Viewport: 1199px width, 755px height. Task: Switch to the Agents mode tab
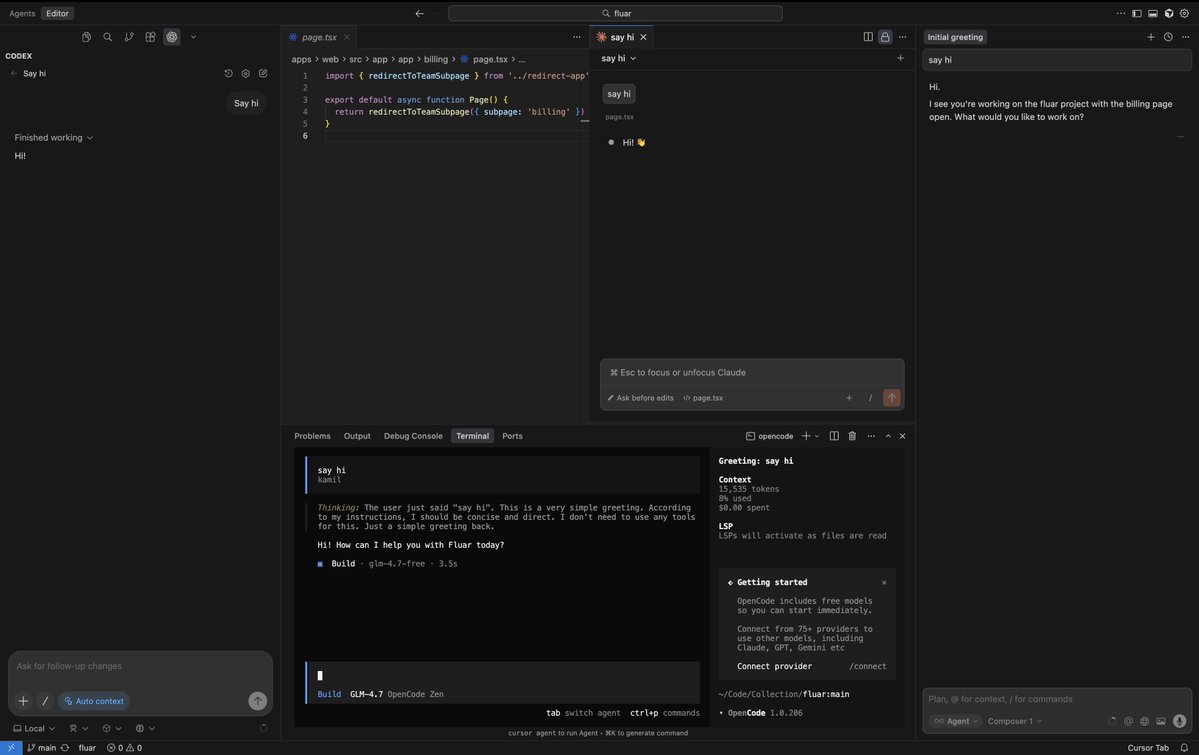tap(22, 13)
